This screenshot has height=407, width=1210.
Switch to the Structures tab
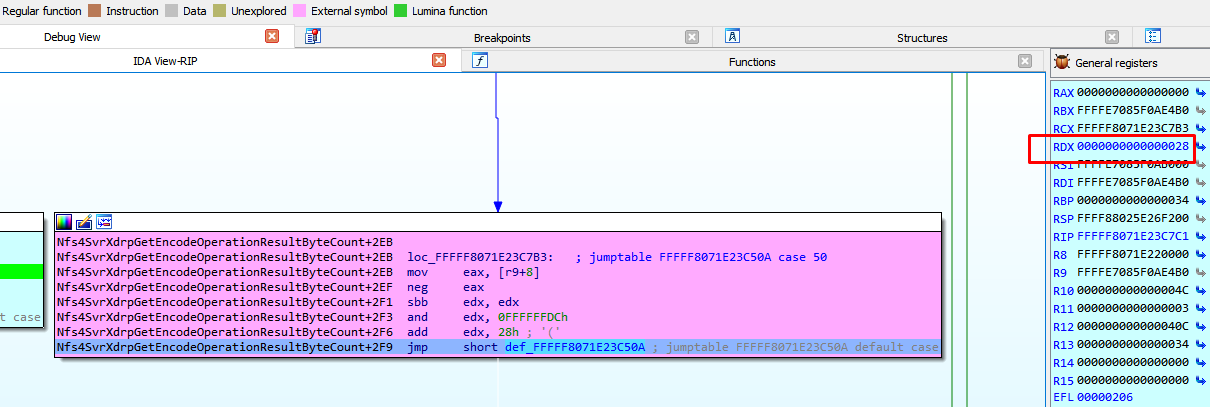921,38
